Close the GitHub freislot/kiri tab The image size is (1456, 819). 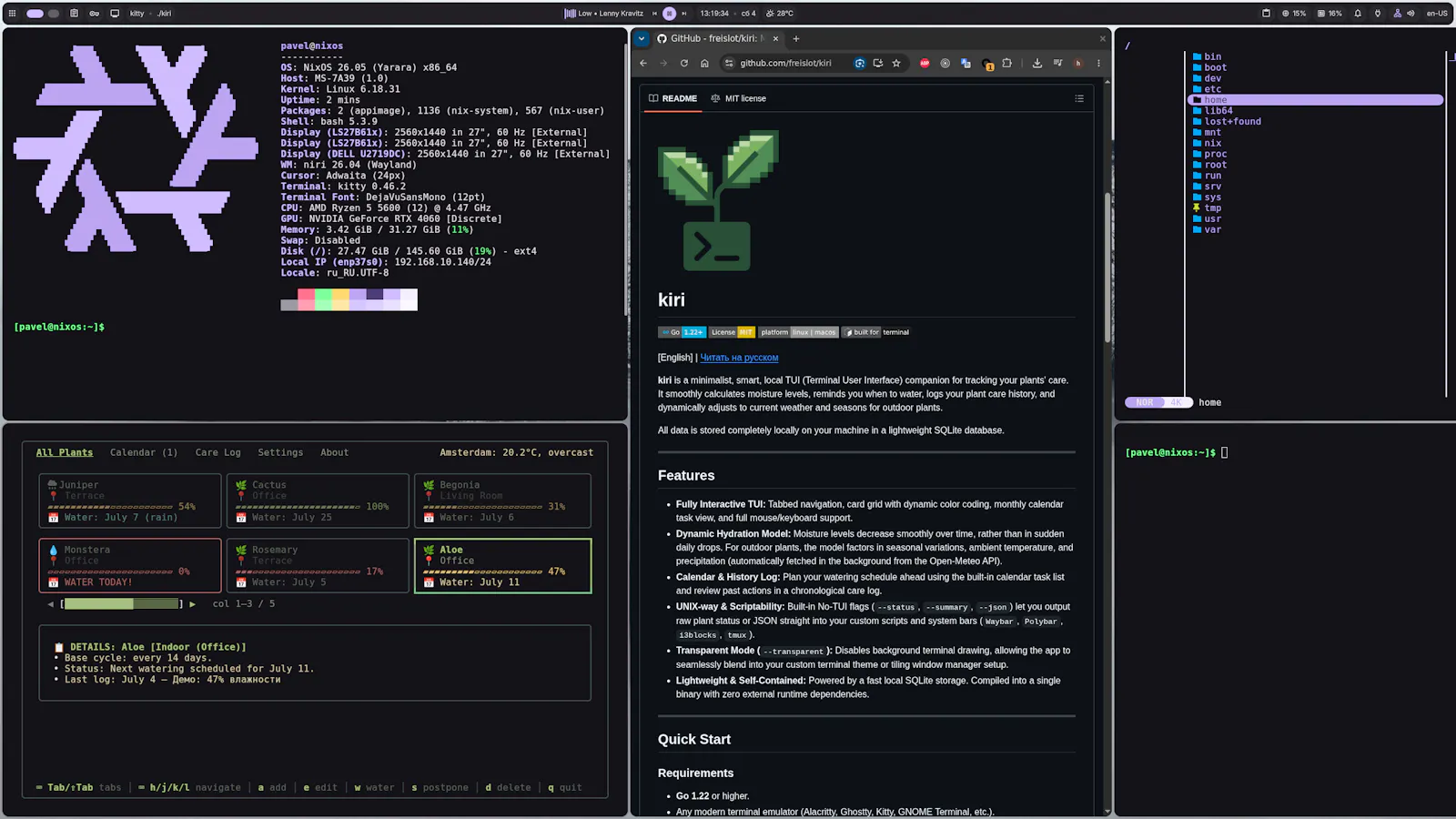(x=774, y=38)
